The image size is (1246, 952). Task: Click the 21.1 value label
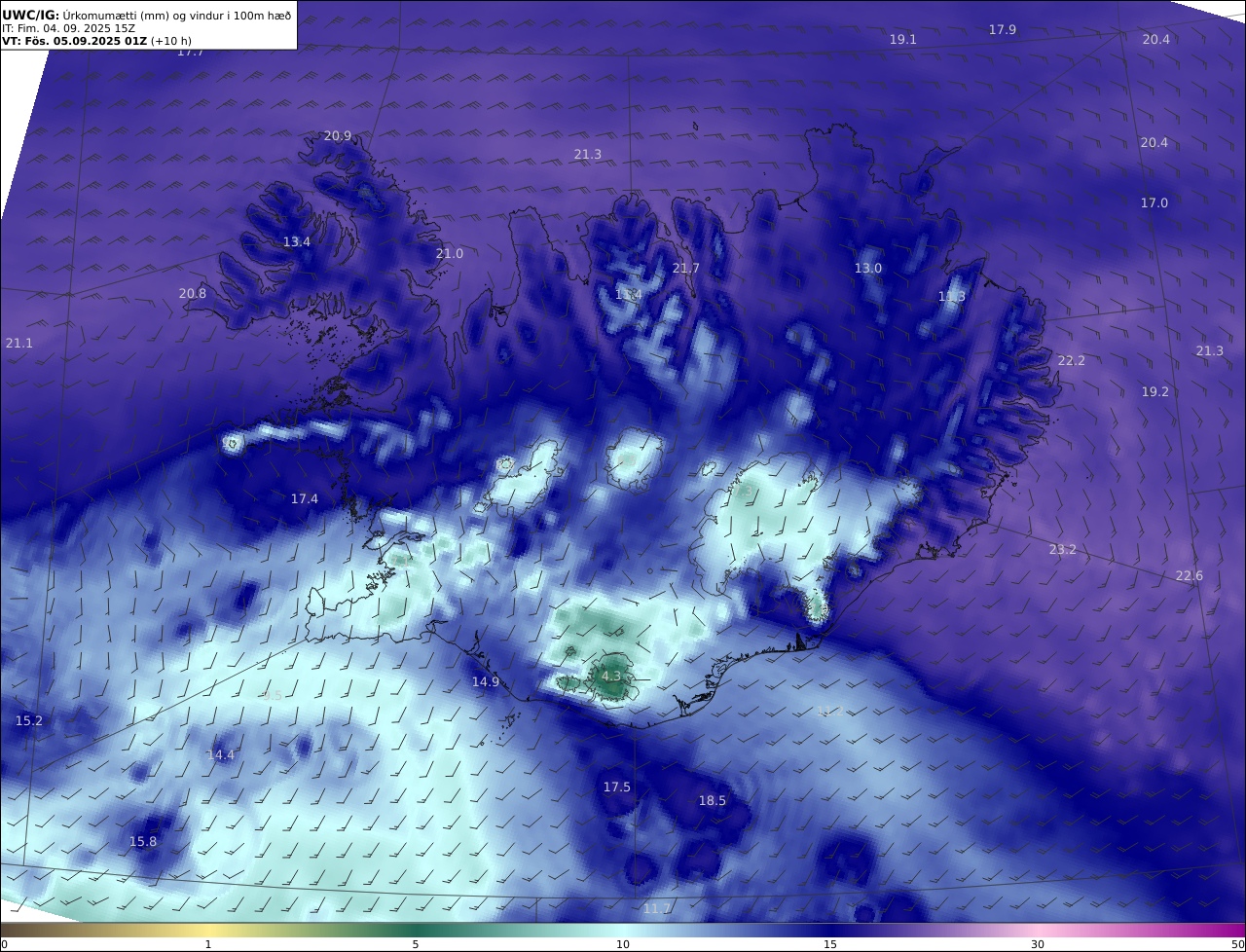[x=19, y=344]
